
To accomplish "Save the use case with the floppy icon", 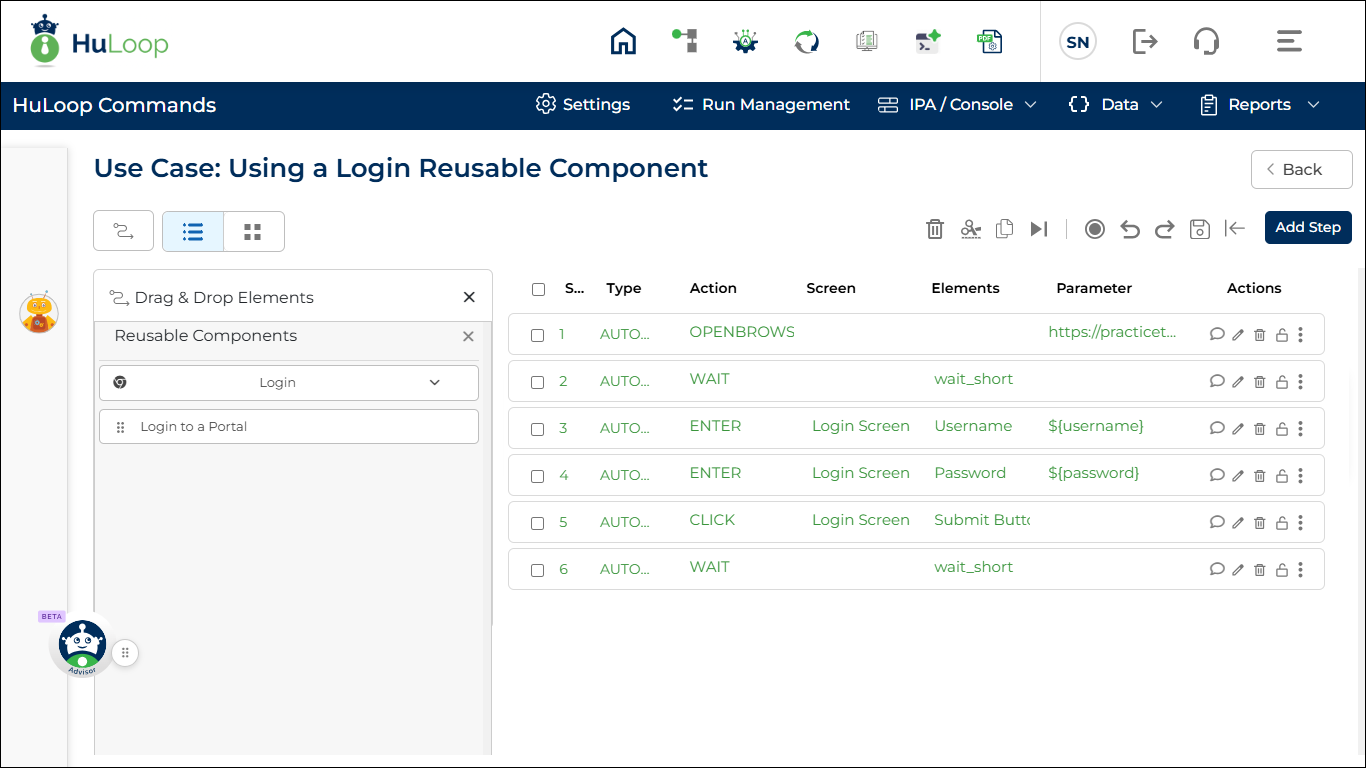I will point(1200,229).
